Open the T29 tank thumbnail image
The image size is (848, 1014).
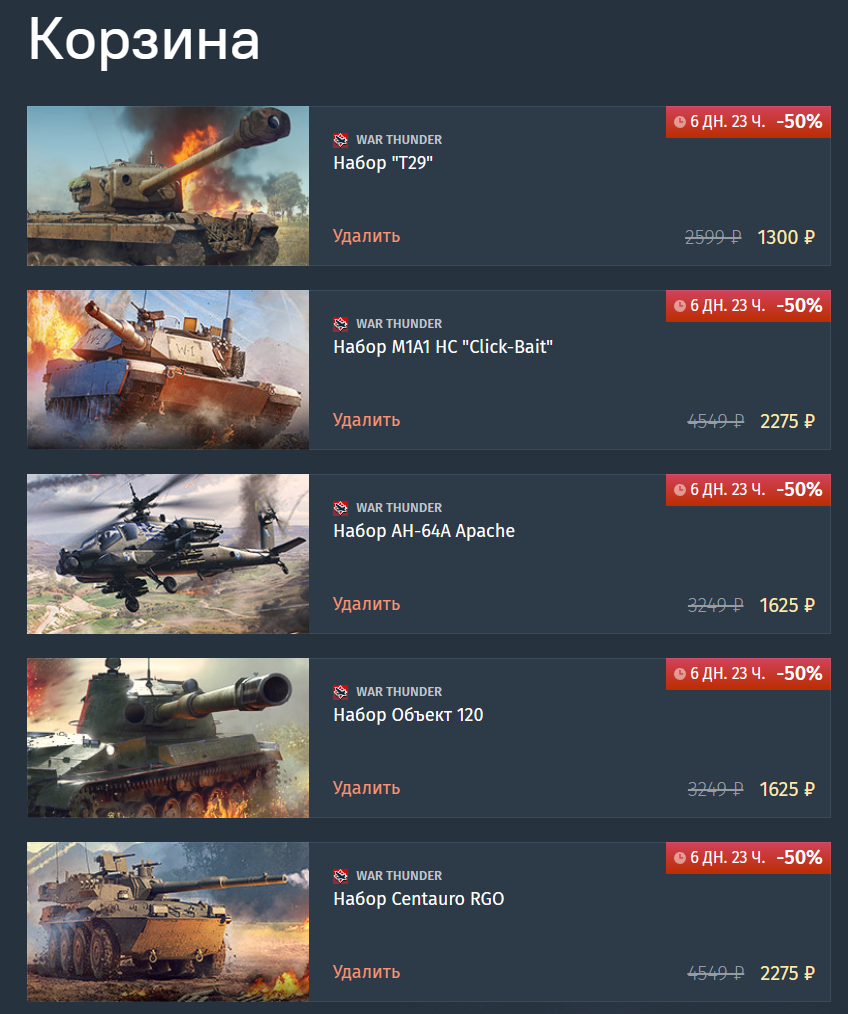[168, 186]
